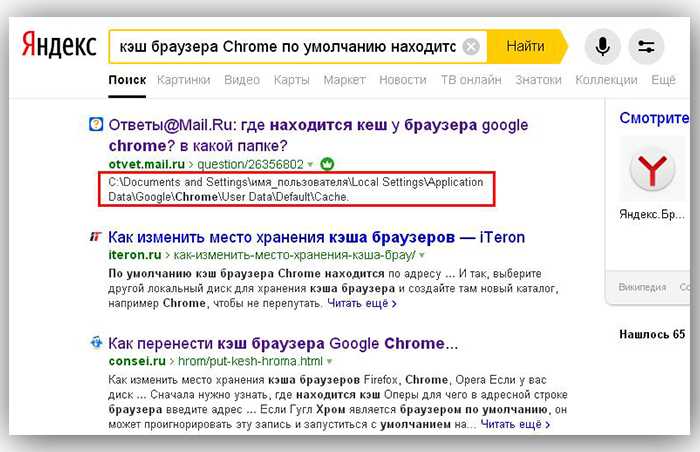The width and height of the screenshot is (700, 452).
Task: Open the iteron.ru domain link
Action: [x=134, y=255]
